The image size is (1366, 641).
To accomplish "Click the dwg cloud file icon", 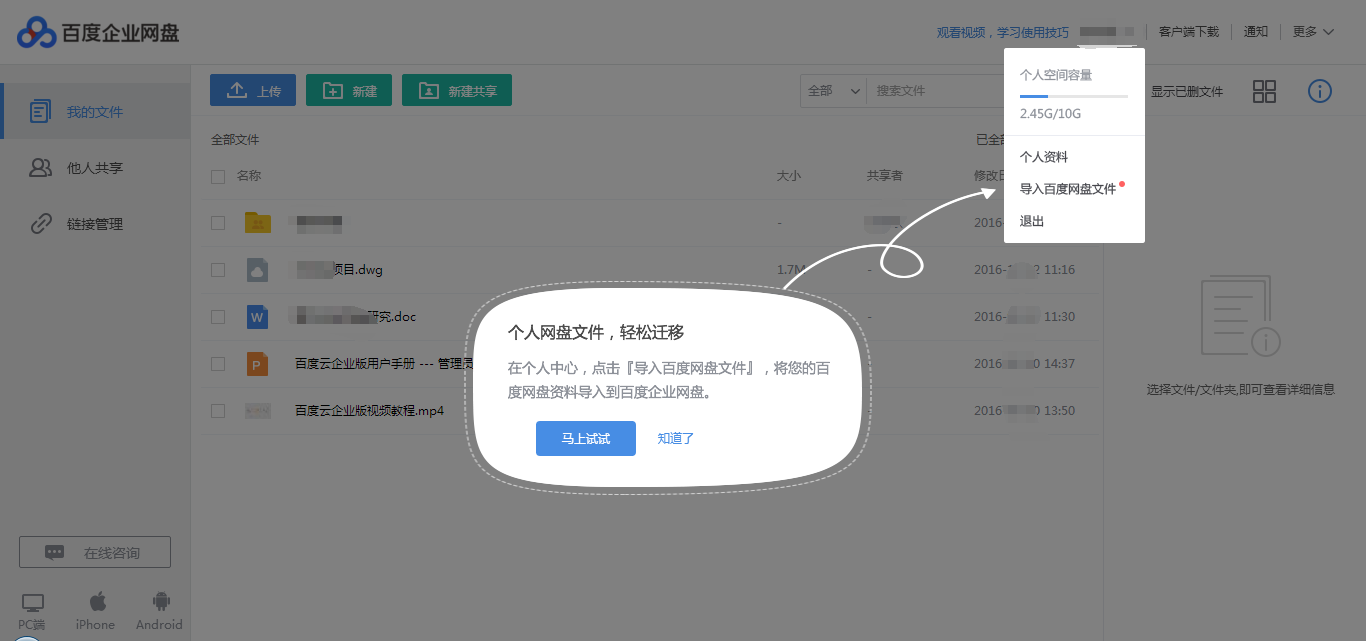I will (x=258, y=270).
